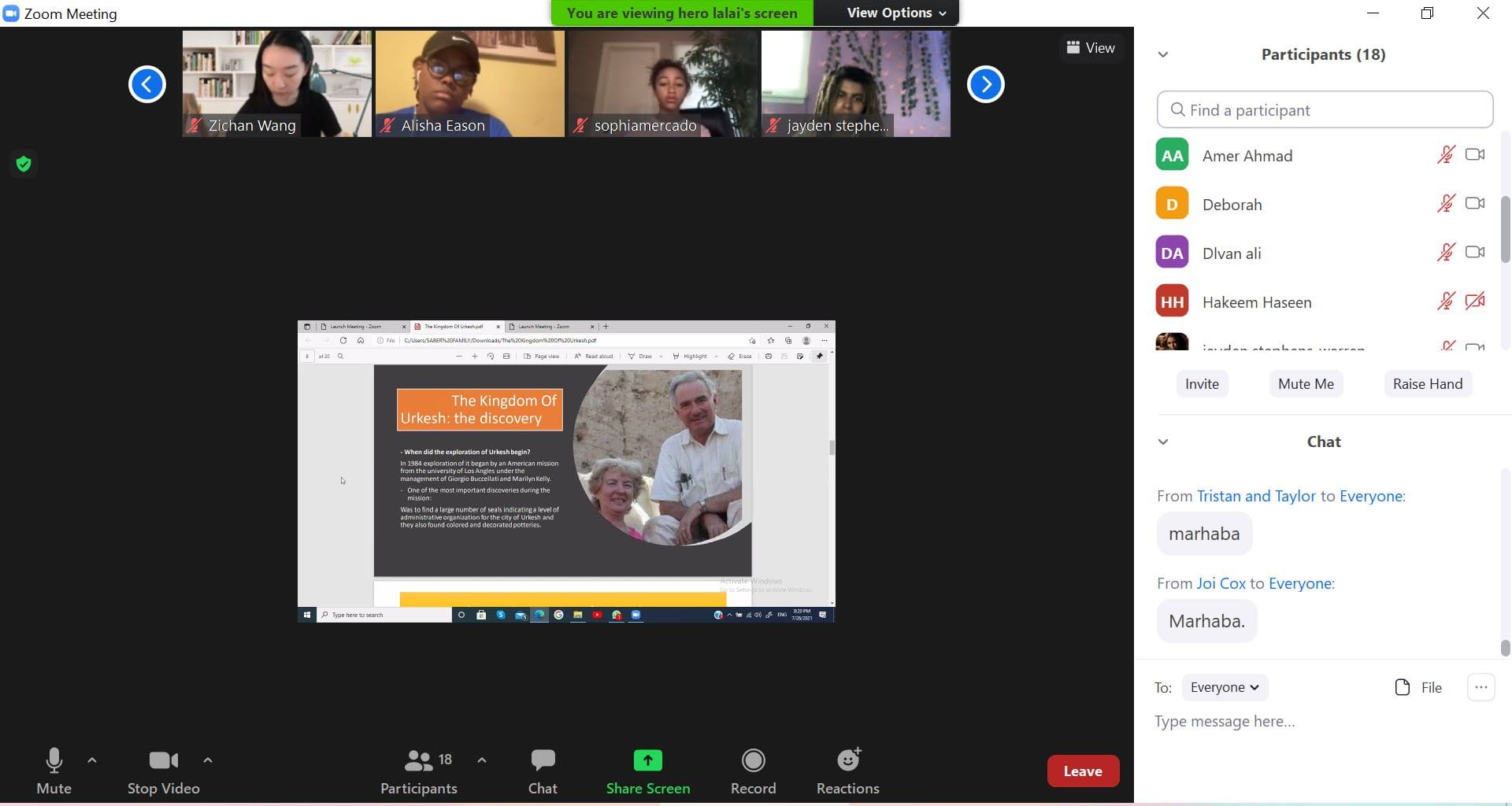1512x806 pixels.
Task: Click Page view in shared PDF toolbar
Action: tap(542, 357)
